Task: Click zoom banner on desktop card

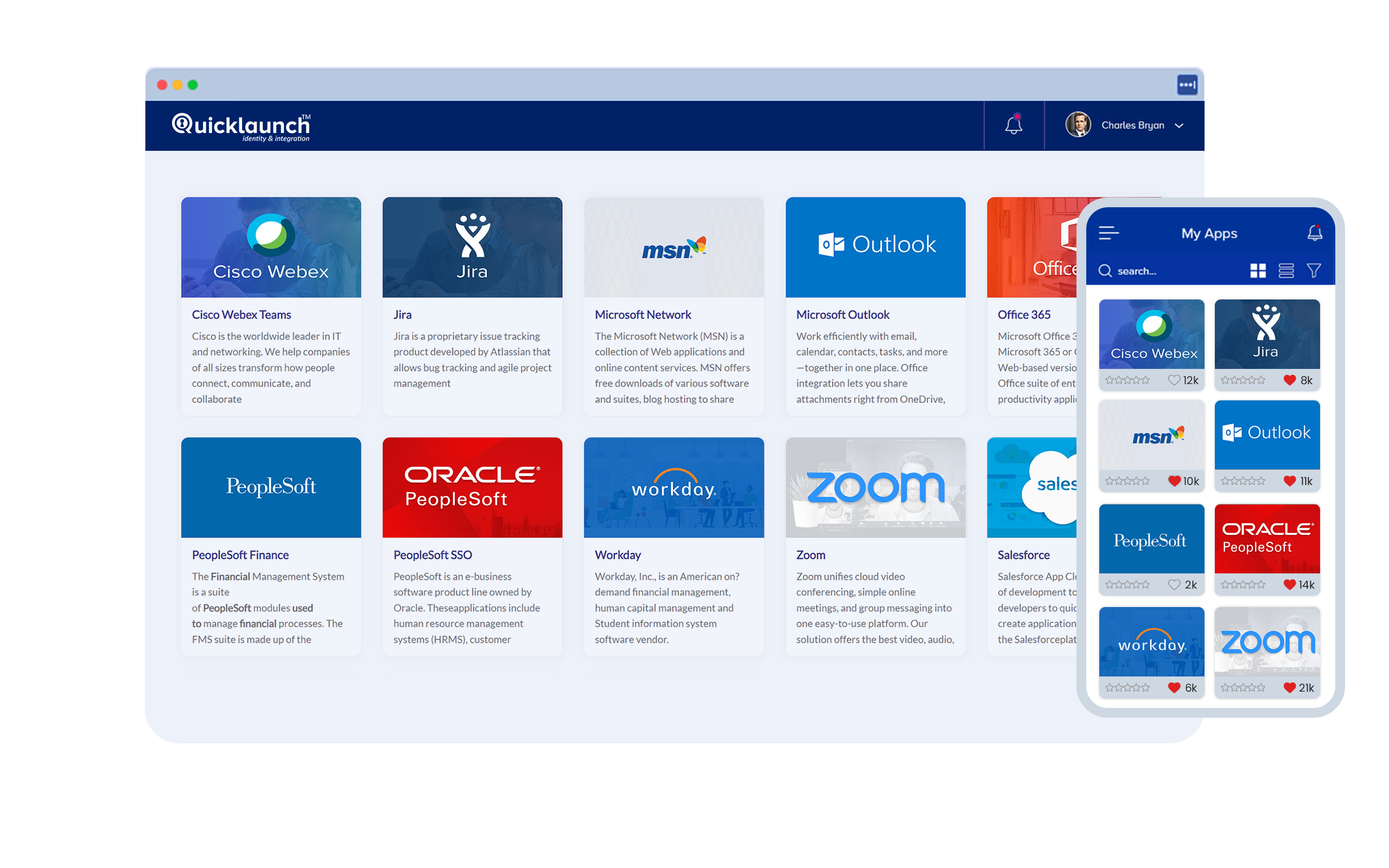Action: click(875, 487)
